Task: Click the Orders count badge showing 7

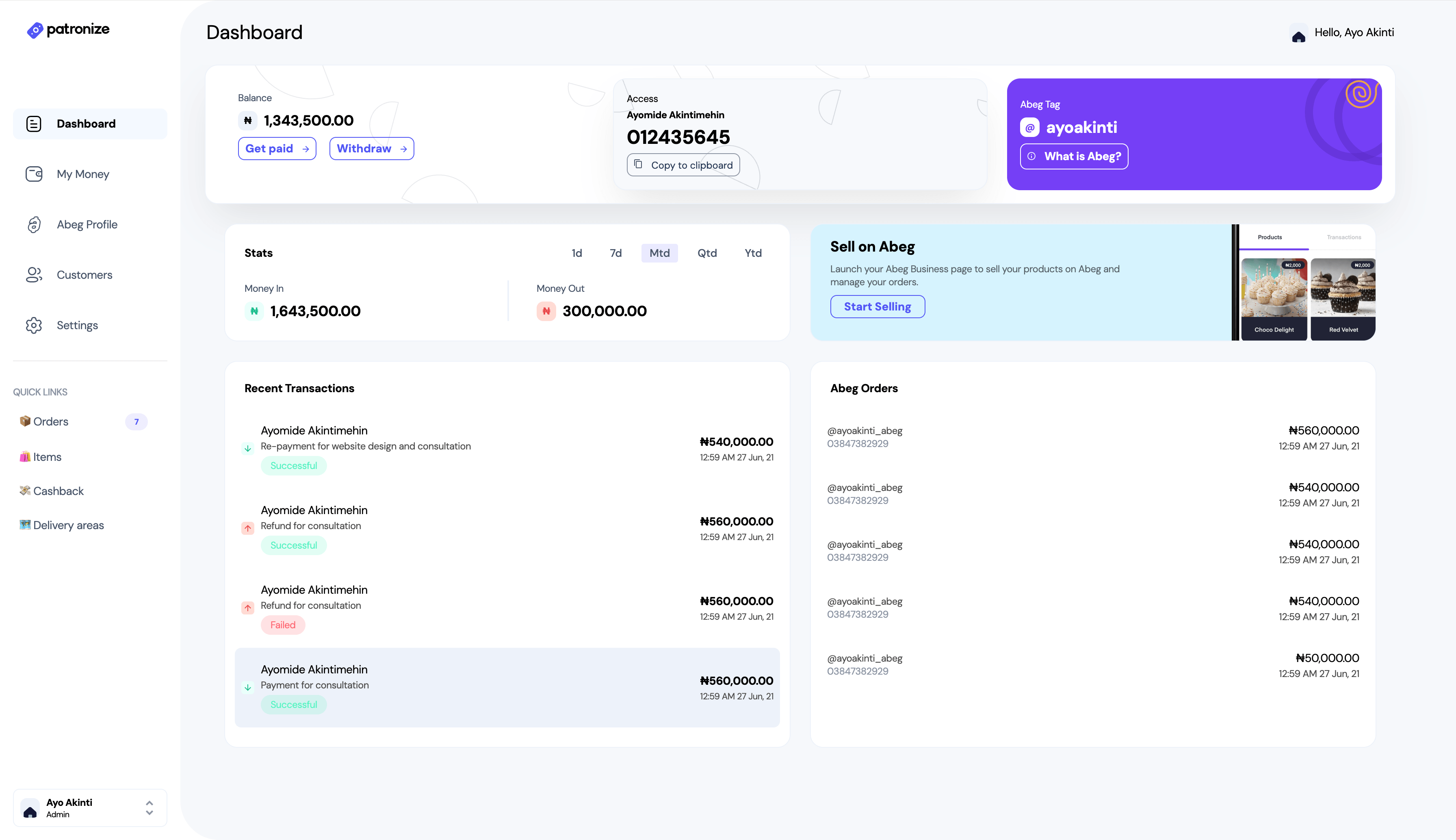Action: click(x=136, y=421)
